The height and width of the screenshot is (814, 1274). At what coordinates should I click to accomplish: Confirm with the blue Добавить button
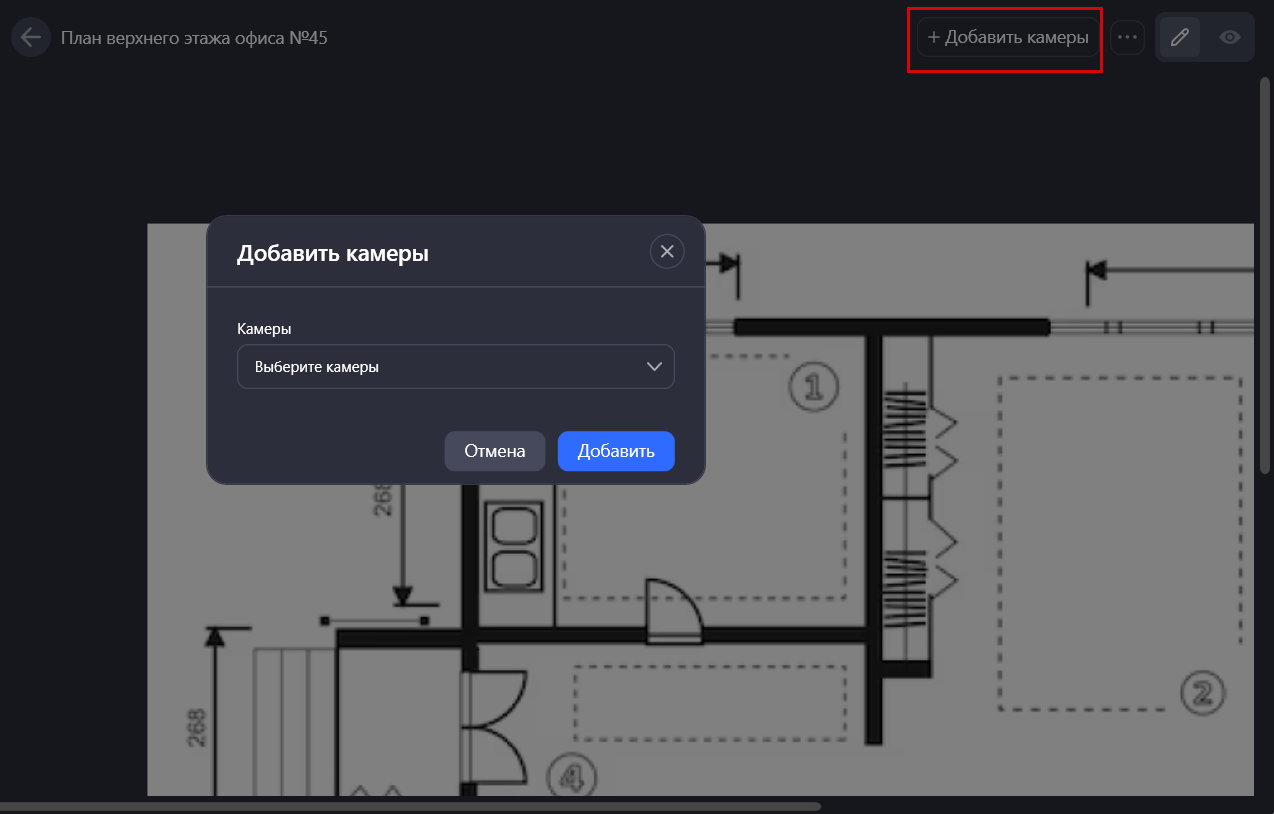pos(616,451)
